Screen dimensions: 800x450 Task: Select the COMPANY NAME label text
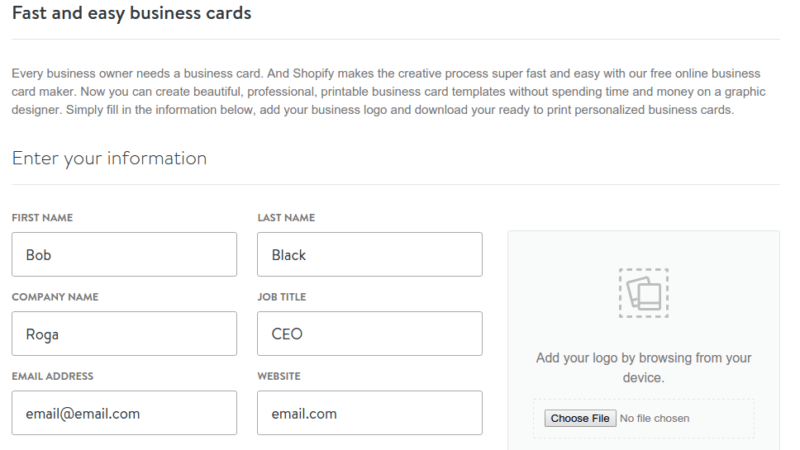[55, 297]
